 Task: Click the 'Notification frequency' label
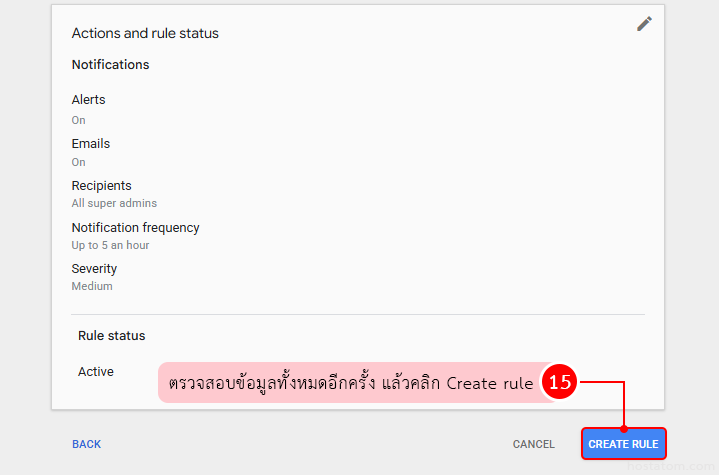[135, 228]
